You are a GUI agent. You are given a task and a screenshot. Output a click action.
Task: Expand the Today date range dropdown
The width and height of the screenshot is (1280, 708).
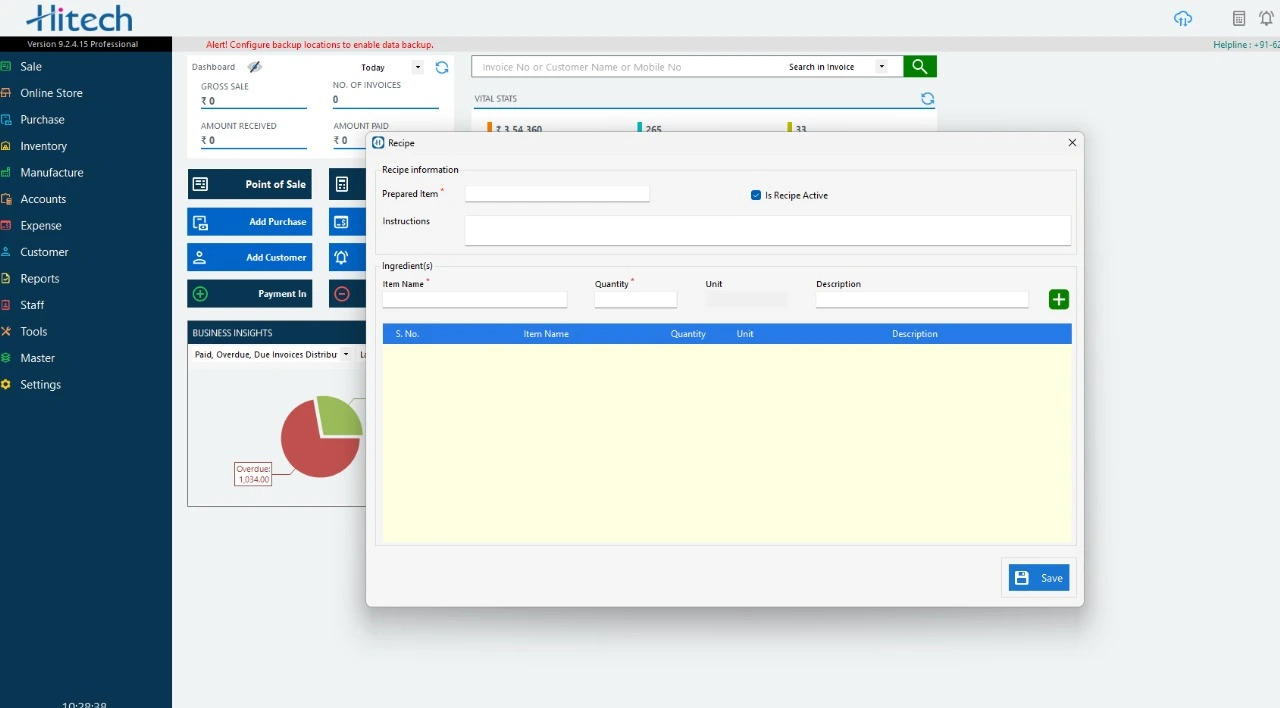click(x=417, y=68)
